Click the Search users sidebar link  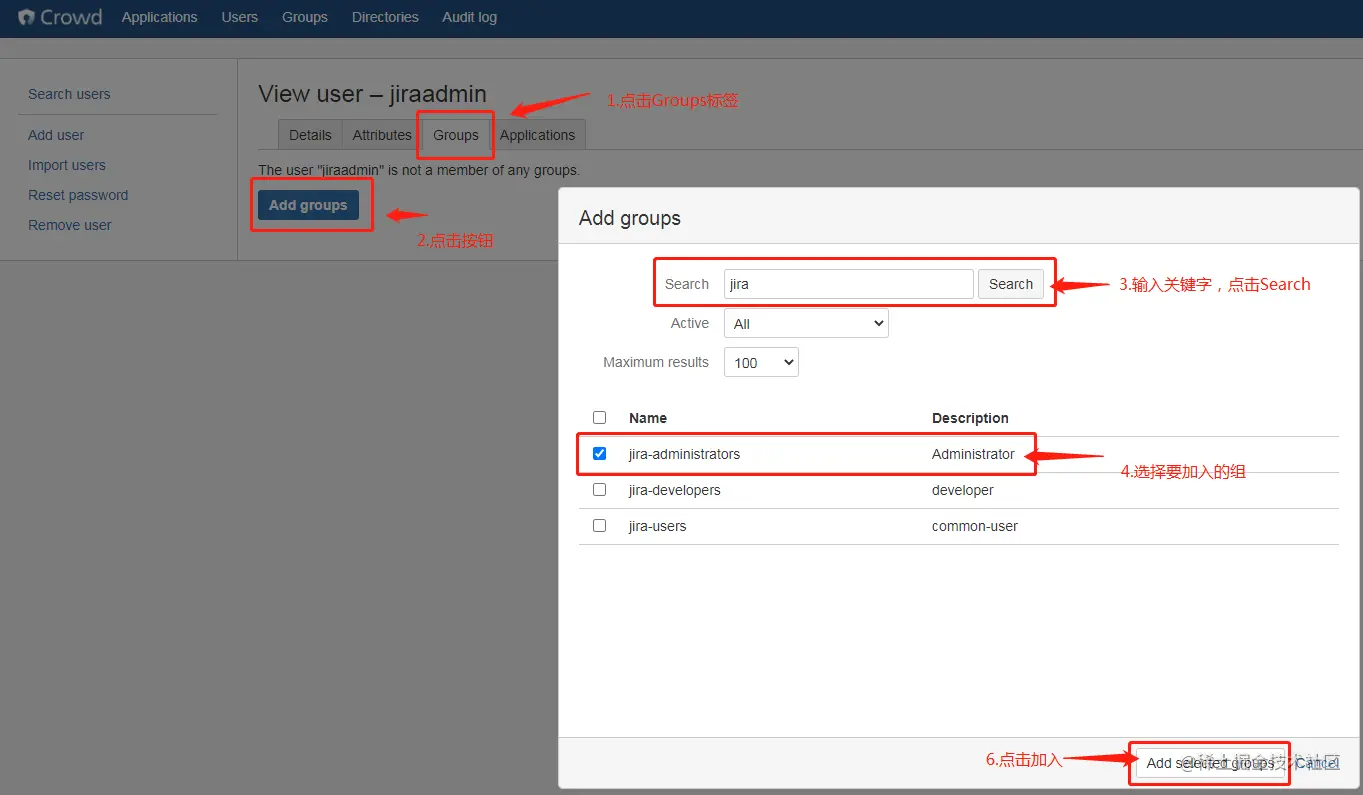[69, 94]
